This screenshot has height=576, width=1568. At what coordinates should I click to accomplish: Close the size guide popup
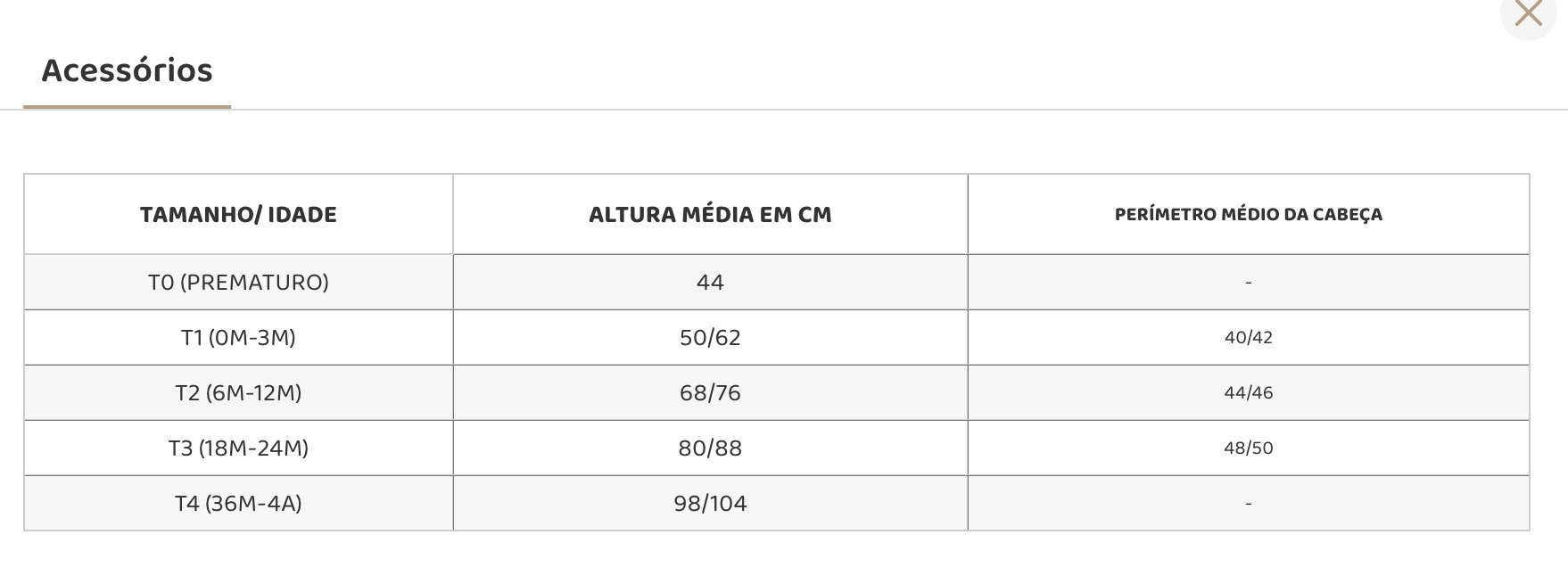click(x=1528, y=13)
